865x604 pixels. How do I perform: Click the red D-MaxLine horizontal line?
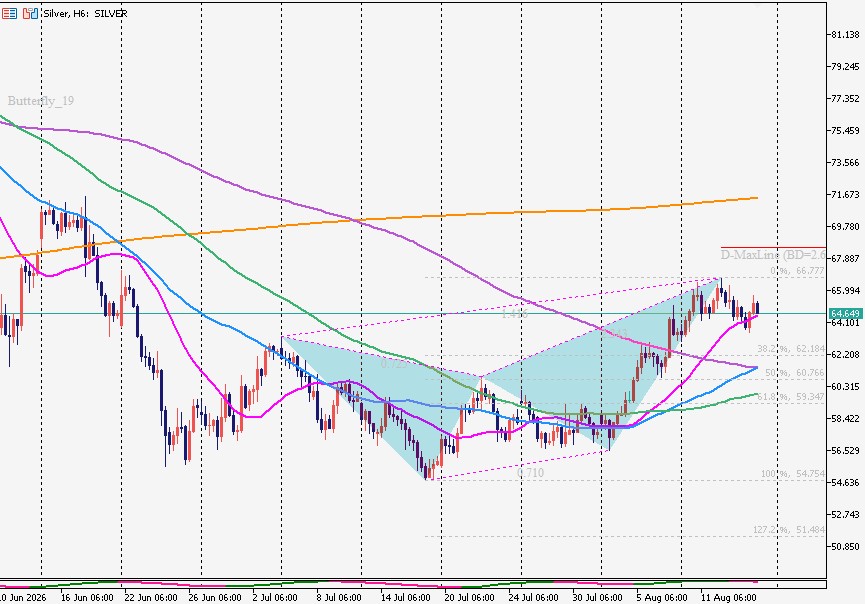pyautogui.click(x=773, y=248)
